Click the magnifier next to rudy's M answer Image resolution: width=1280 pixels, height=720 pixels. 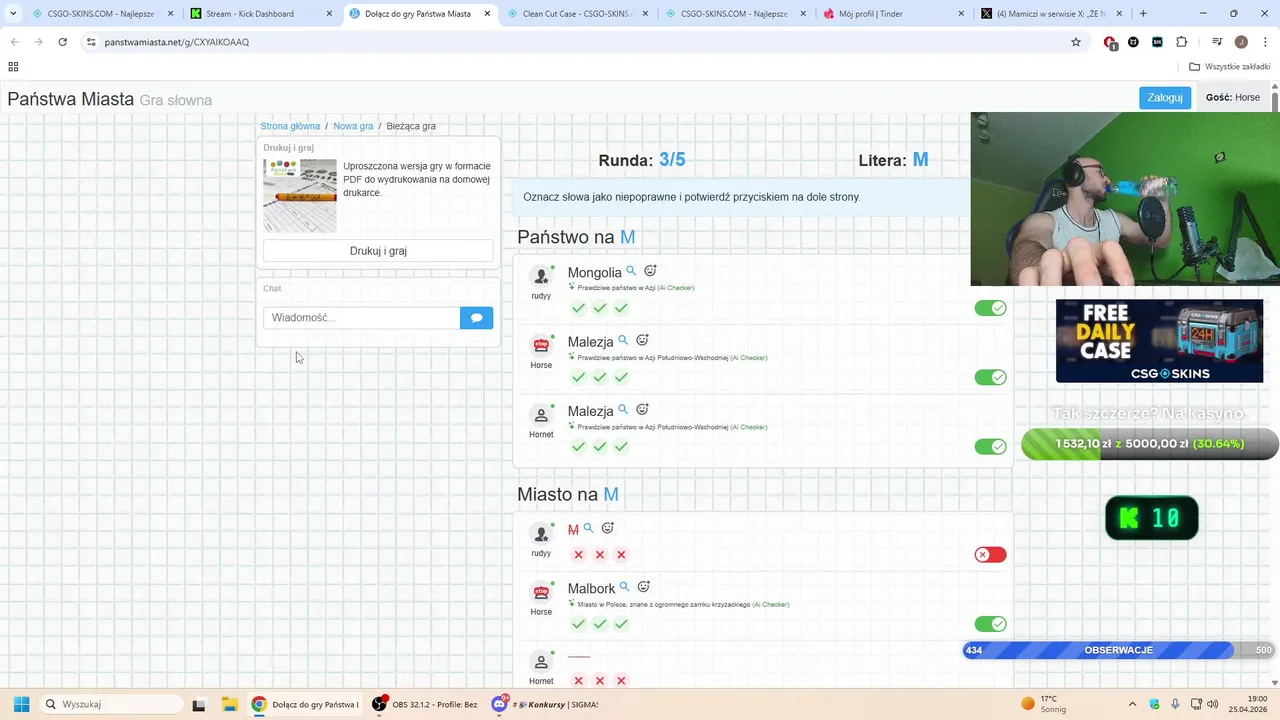588,528
